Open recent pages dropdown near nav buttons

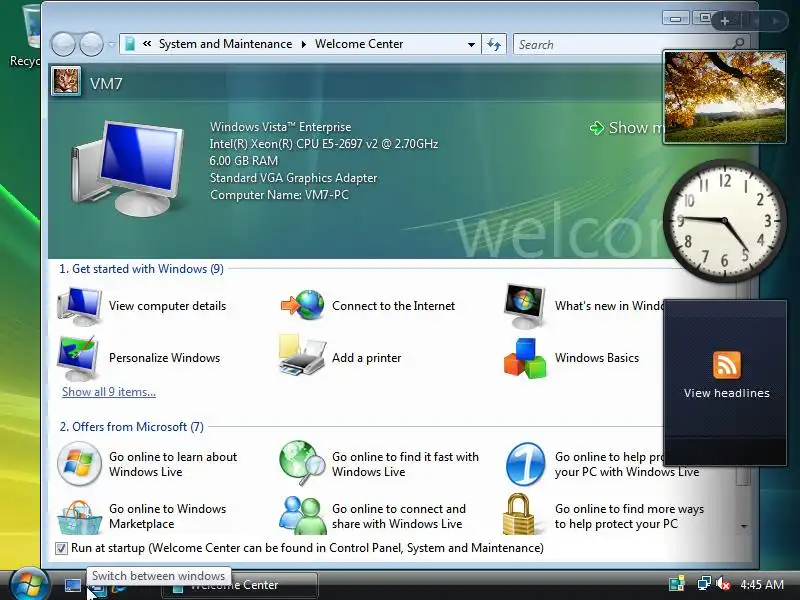111,44
